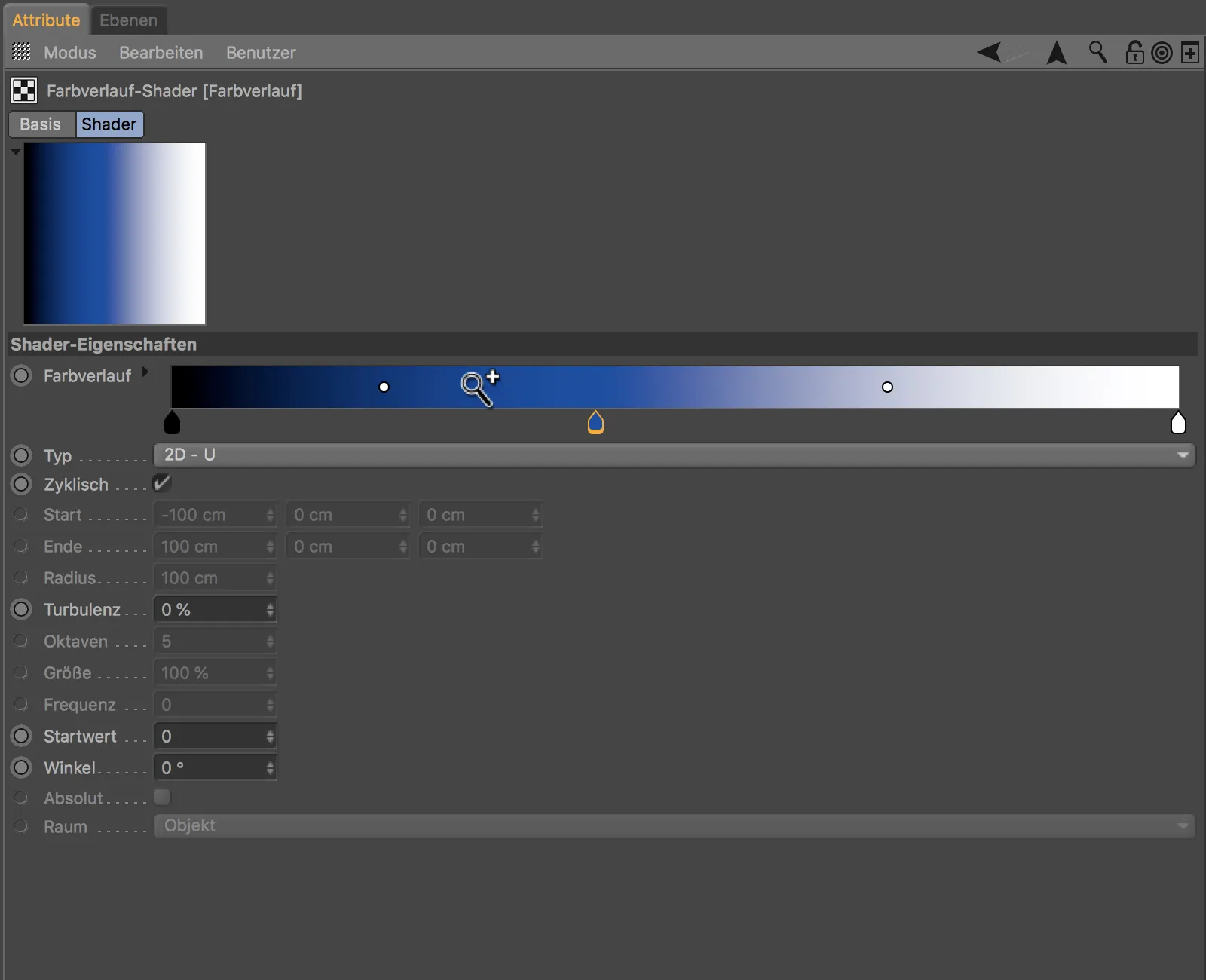The image size is (1206, 980).
Task: Click the checkerboard mode icon next to Modus
Action: pos(21,52)
